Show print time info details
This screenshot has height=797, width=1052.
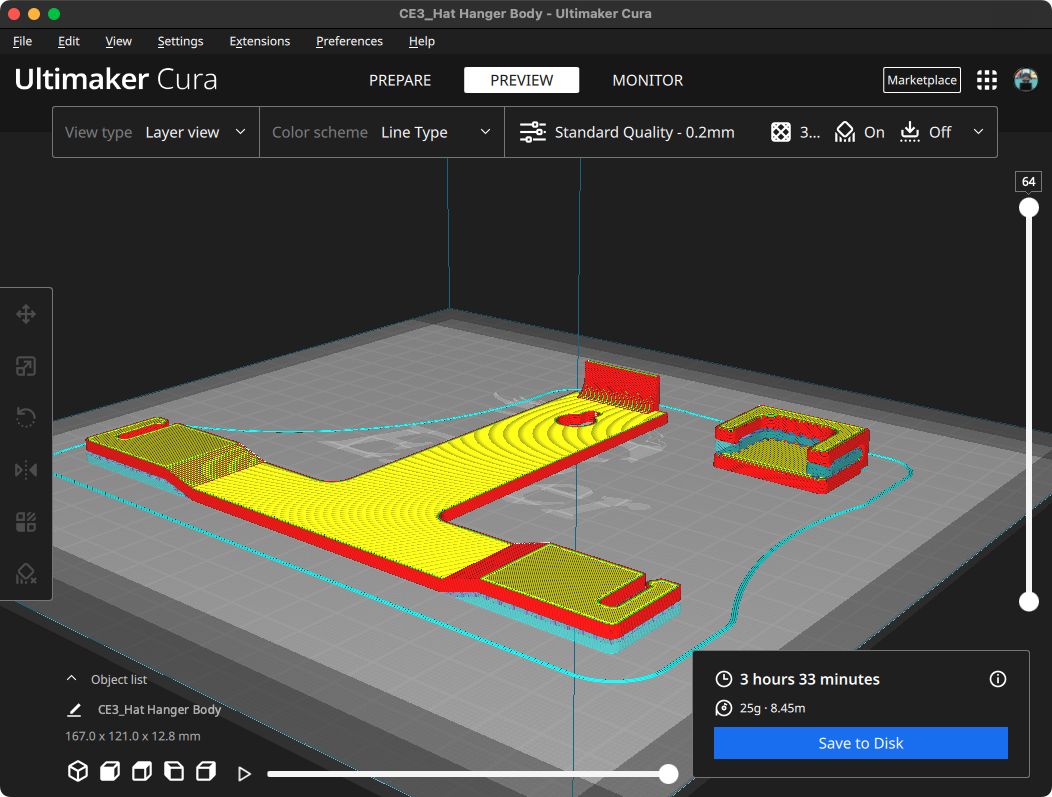click(x=998, y=679)
